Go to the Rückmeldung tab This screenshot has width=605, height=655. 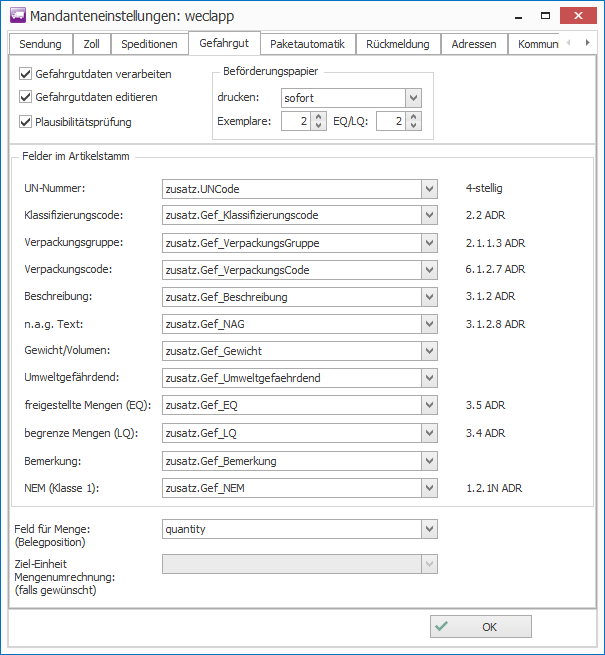[397, 44]
